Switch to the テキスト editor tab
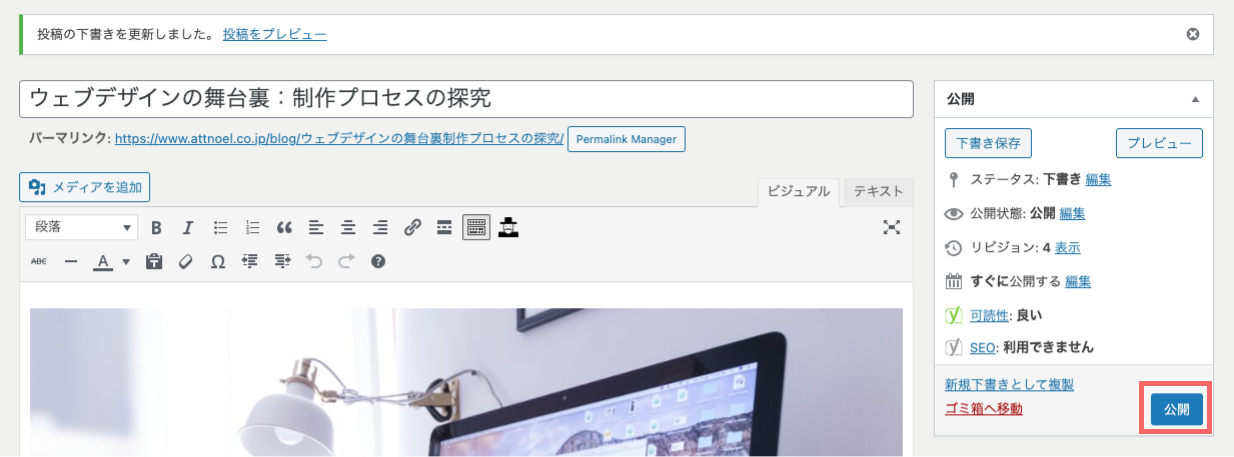1234x457 pixels. click(x=878, y=192)
